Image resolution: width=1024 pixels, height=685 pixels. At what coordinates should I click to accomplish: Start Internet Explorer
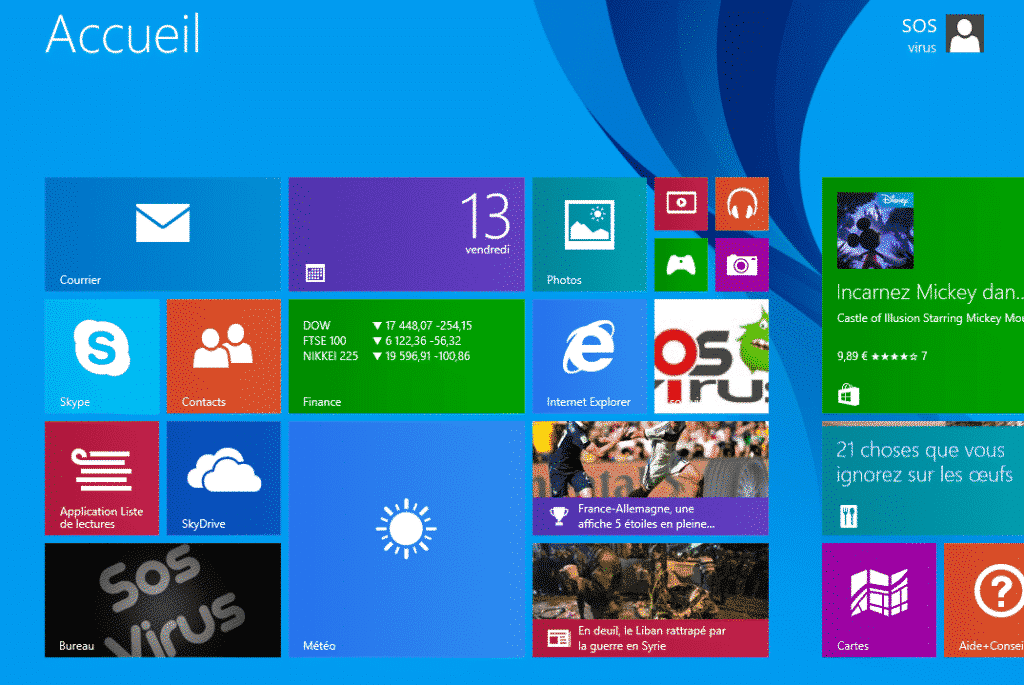[x=589, y=356]
